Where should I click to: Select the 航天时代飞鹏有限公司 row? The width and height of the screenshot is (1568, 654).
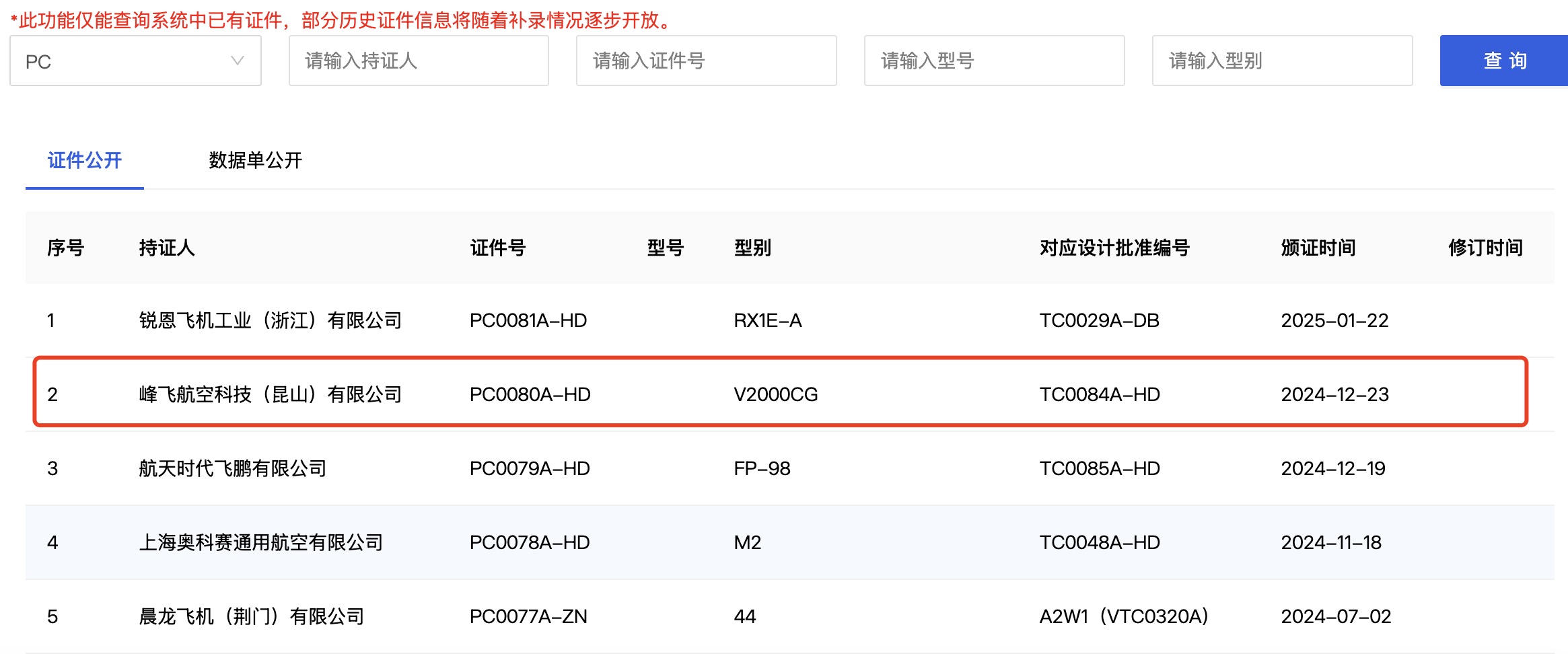[x=232, y=469]
